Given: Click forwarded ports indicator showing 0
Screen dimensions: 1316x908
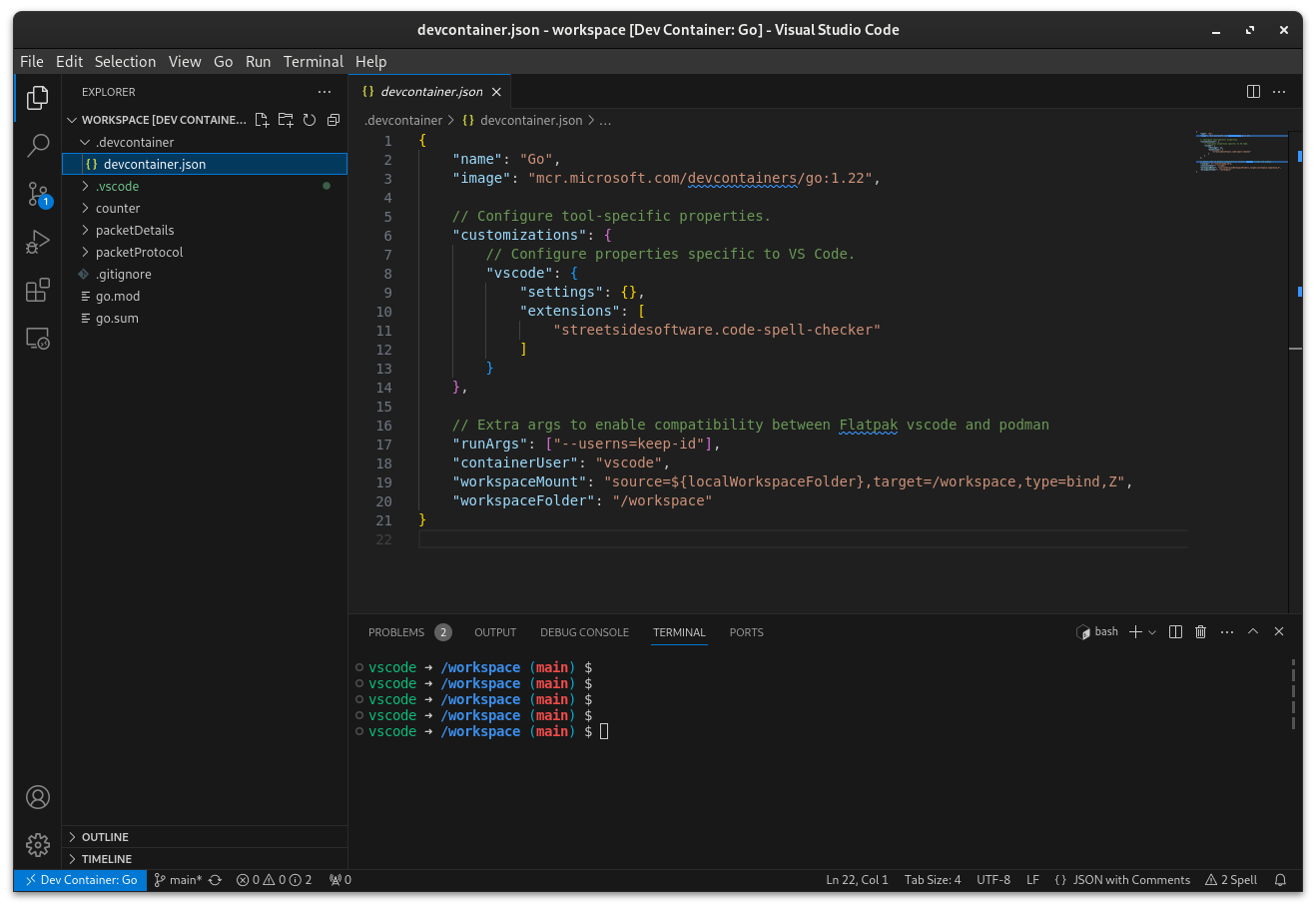Looking at the screenshot, I should (340, 880).
